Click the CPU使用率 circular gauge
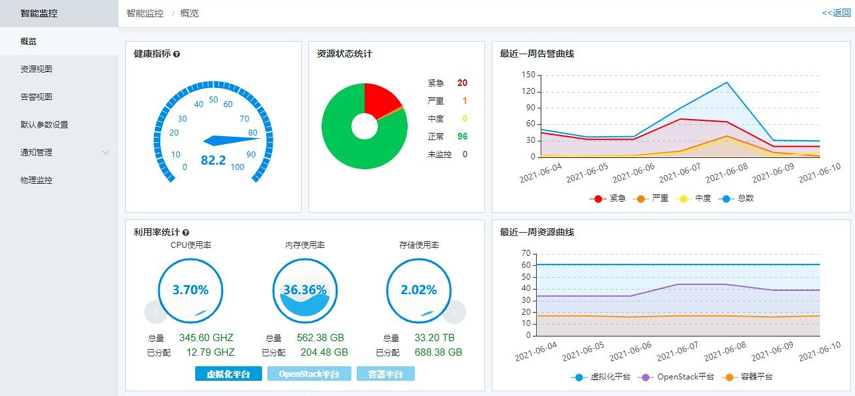855x396 pixels. coord(190,291)
